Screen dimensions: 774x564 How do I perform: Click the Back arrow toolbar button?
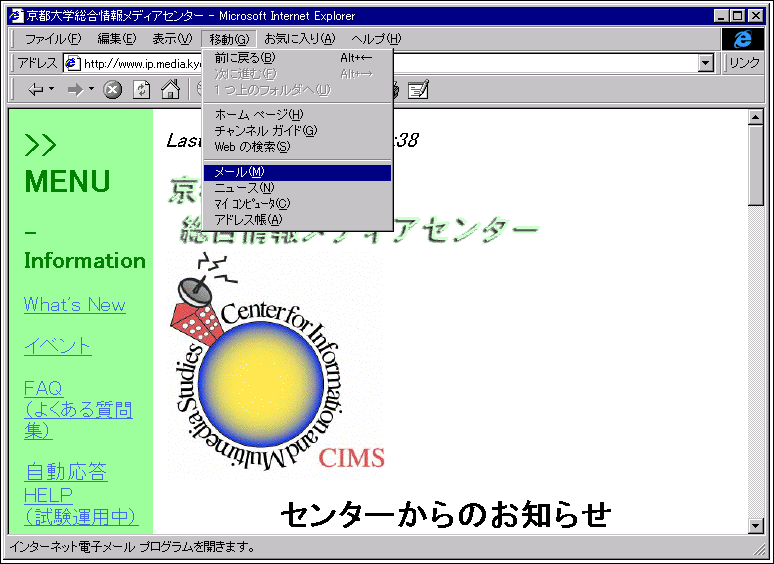(x=36, y=90)
